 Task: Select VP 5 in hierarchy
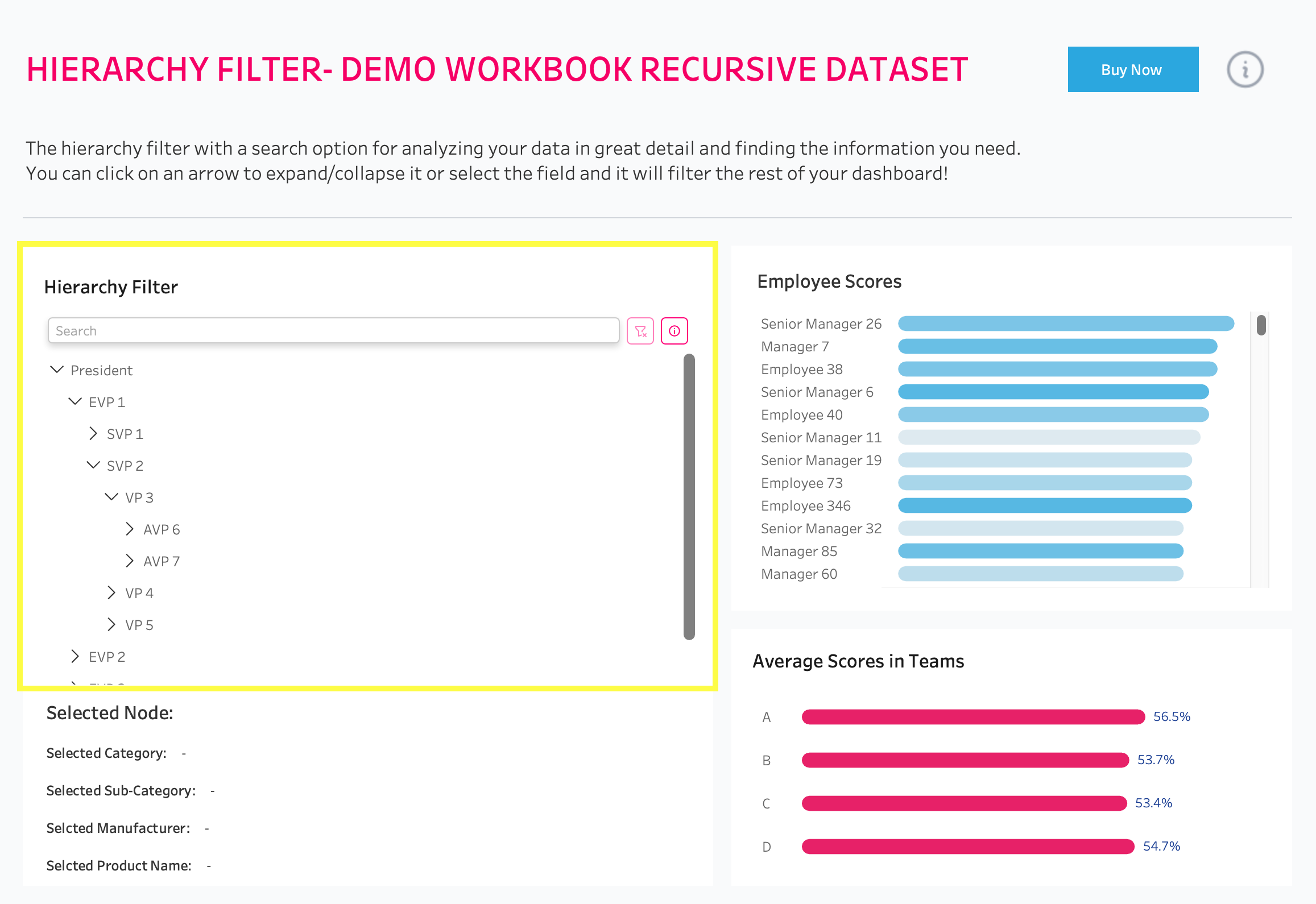point(139,625)
